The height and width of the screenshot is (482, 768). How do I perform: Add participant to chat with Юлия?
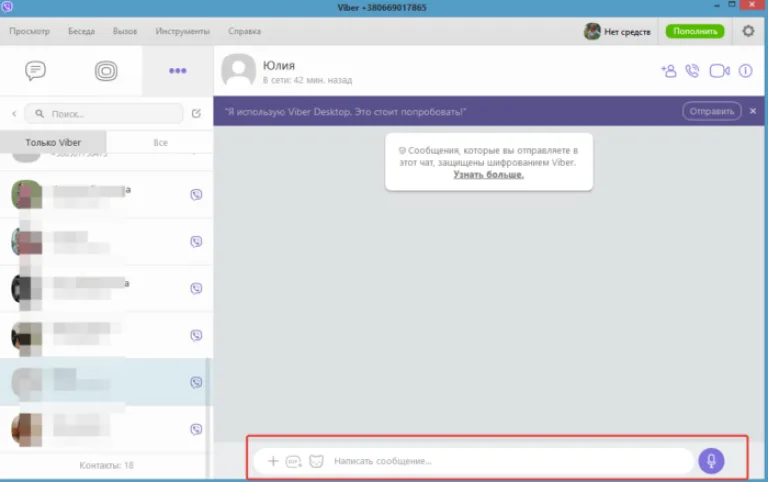(669, 71)
